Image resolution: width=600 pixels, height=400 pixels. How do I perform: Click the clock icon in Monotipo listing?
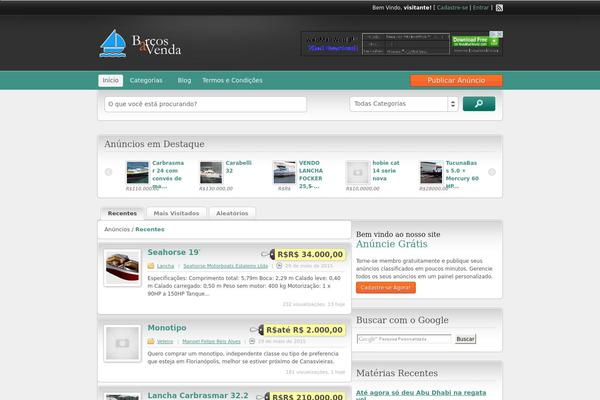tap(252, 341)
